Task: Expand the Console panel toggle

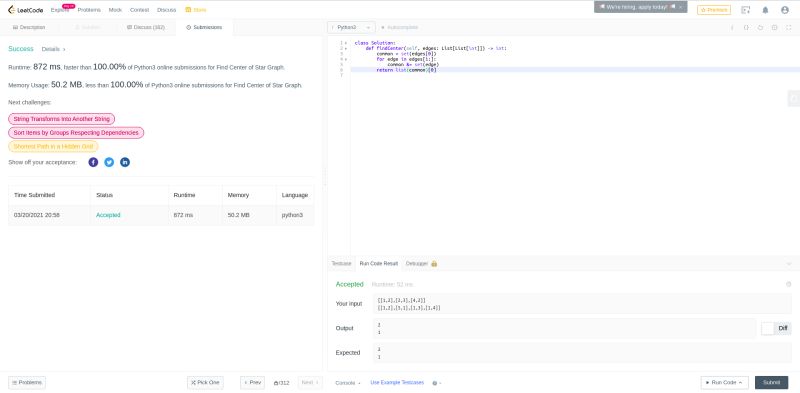Action: pos(348,383)
